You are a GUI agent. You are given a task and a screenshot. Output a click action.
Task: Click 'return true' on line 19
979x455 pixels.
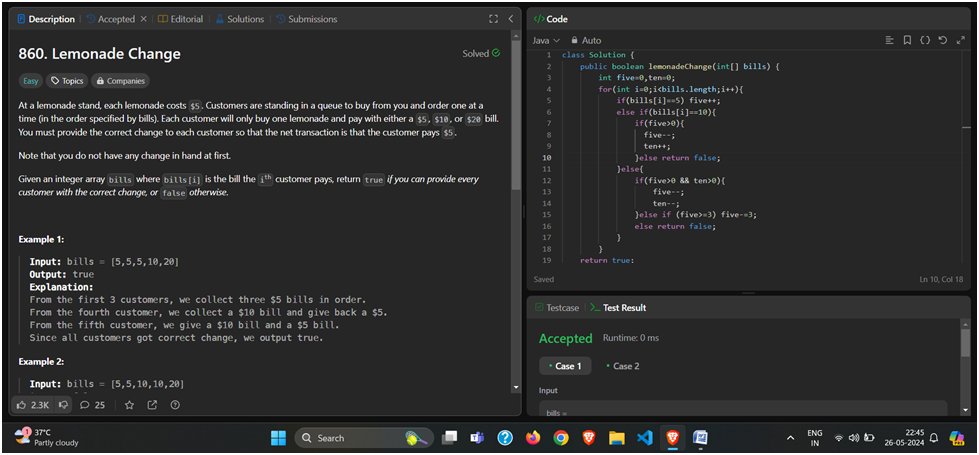[607, 260]
